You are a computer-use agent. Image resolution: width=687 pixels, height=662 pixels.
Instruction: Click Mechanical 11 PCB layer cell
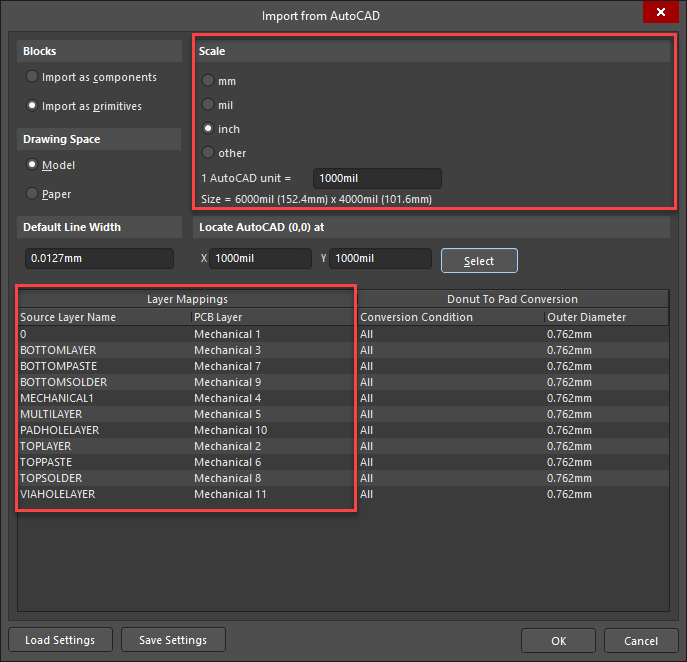(272, 494)
